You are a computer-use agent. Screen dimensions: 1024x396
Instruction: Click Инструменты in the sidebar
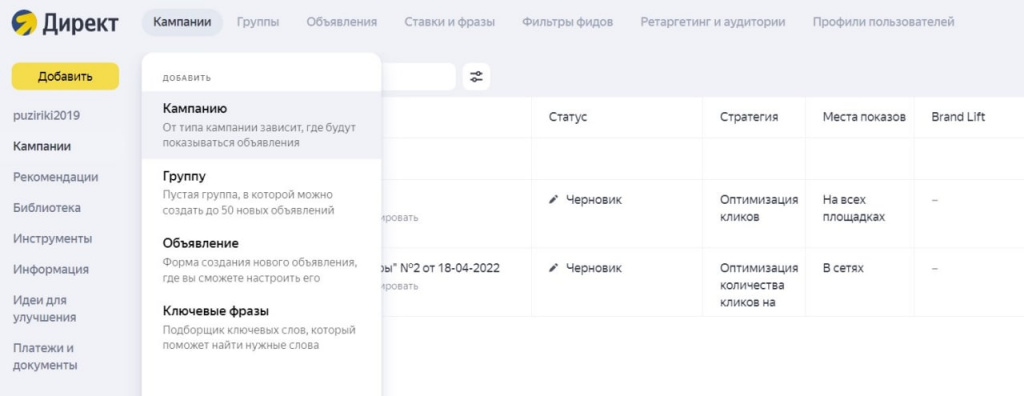coord(52,239)
